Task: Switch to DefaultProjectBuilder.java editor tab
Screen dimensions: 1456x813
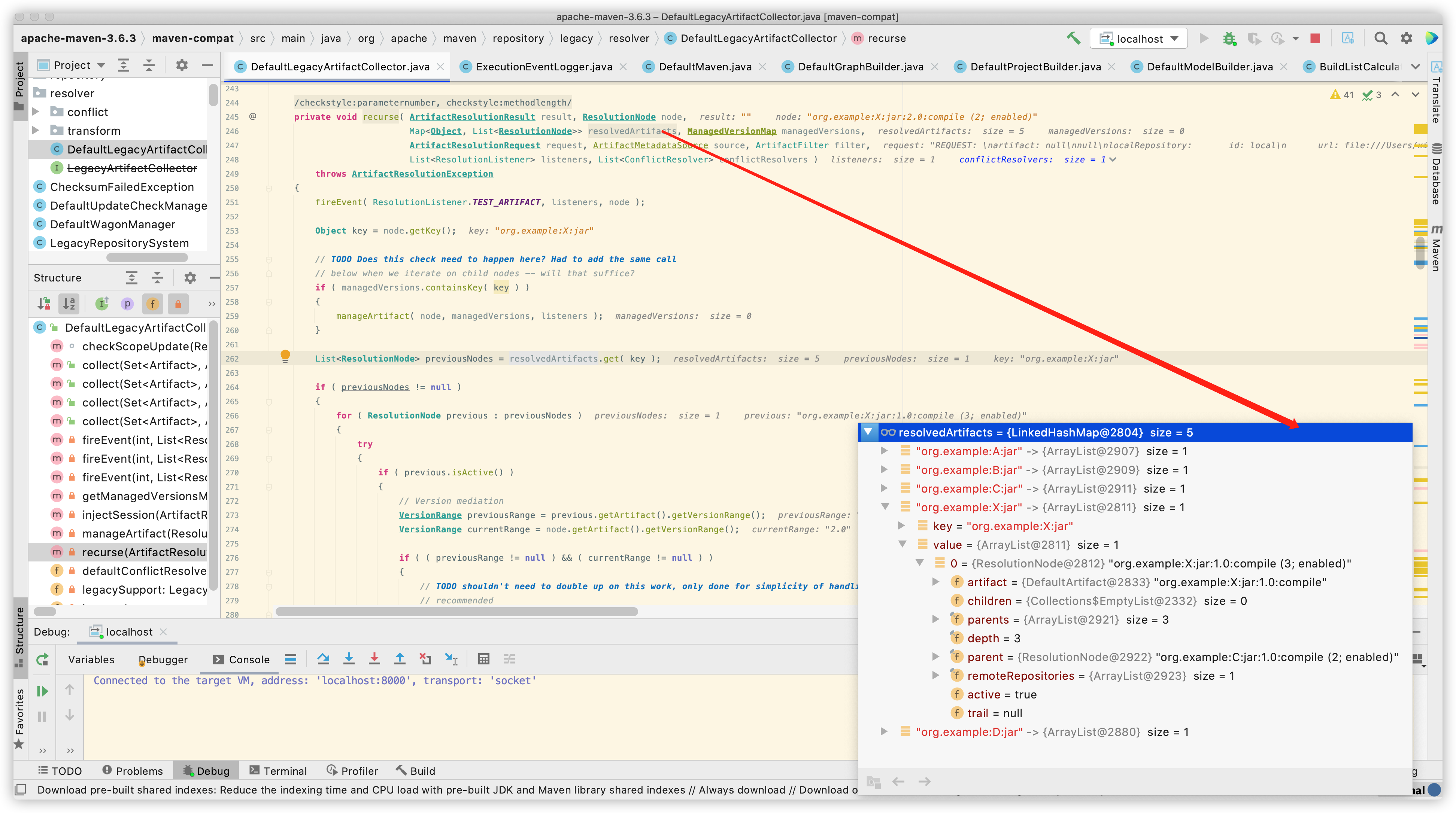Action: (x=1035, y=67)
